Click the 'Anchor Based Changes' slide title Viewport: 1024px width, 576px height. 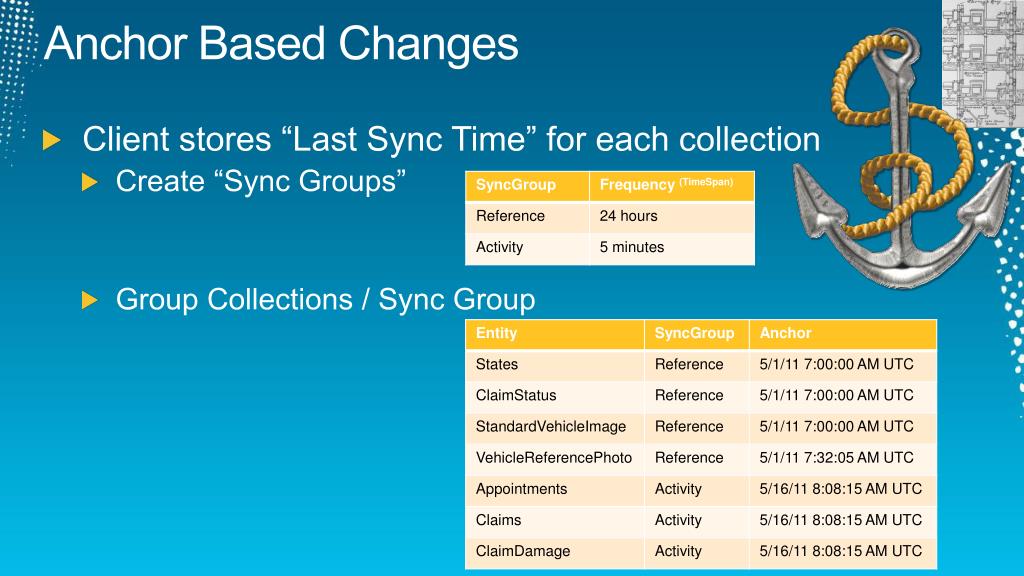[281, 44]
